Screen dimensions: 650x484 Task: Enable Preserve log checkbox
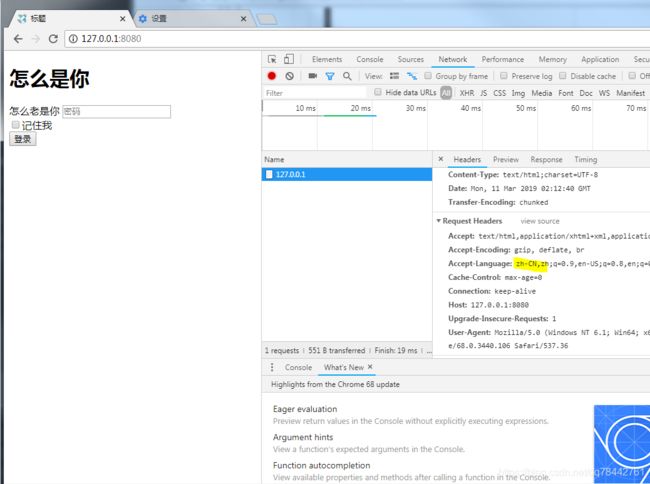click(504, 76)
